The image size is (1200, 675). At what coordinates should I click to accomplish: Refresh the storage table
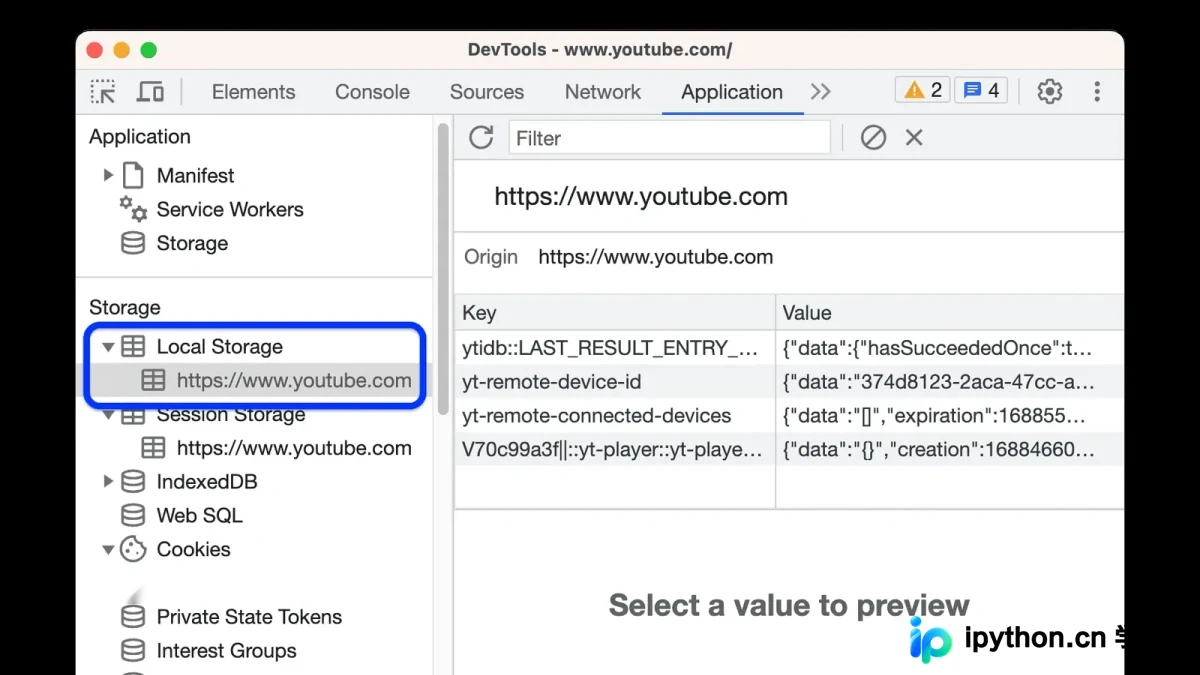[x=481, y=137]
